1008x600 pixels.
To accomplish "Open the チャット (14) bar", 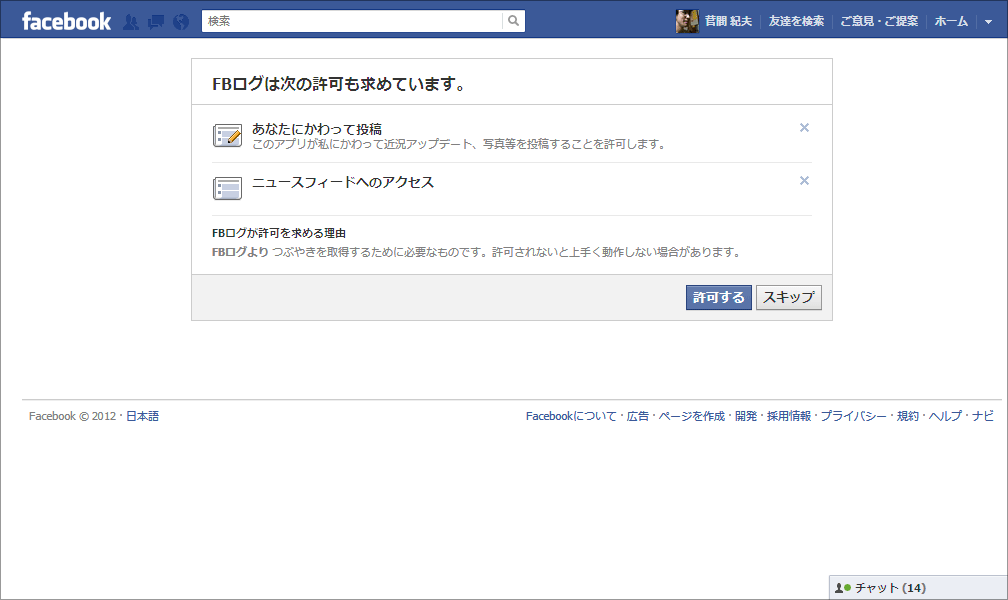I will coord(918,588).
